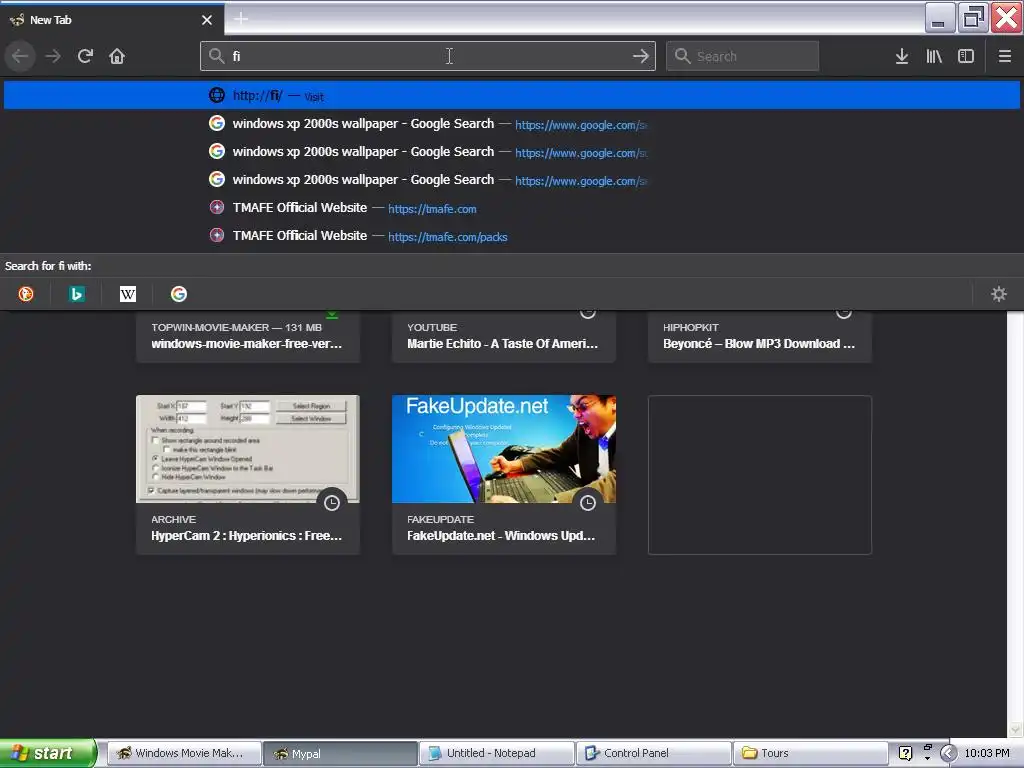Reload the current page
The width and height of the screenshot is (1024, 768).
(85, 56)
